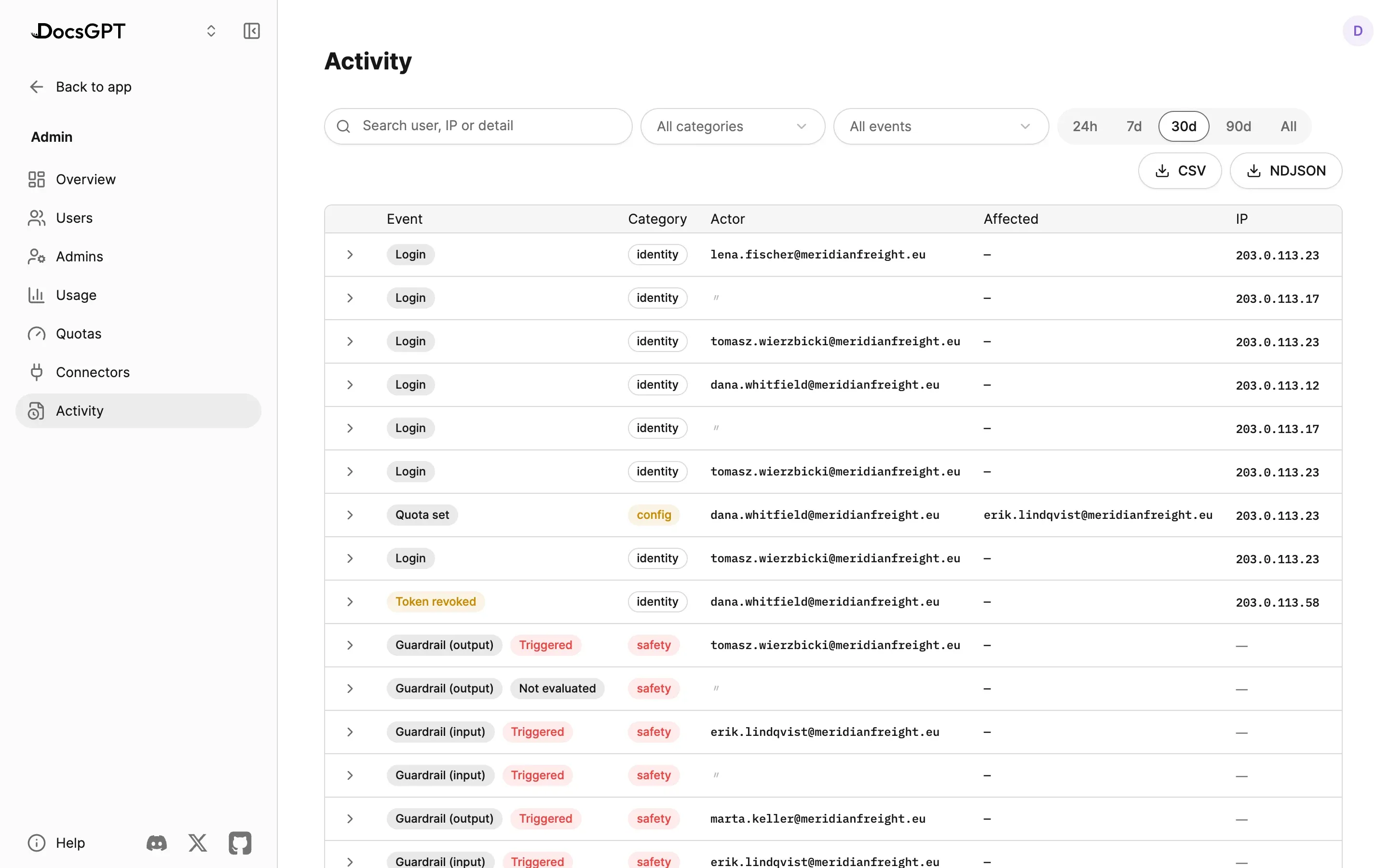Click the user avatar D
Viewport: 1389px width, 868px height.
(x=1358, y=31)
